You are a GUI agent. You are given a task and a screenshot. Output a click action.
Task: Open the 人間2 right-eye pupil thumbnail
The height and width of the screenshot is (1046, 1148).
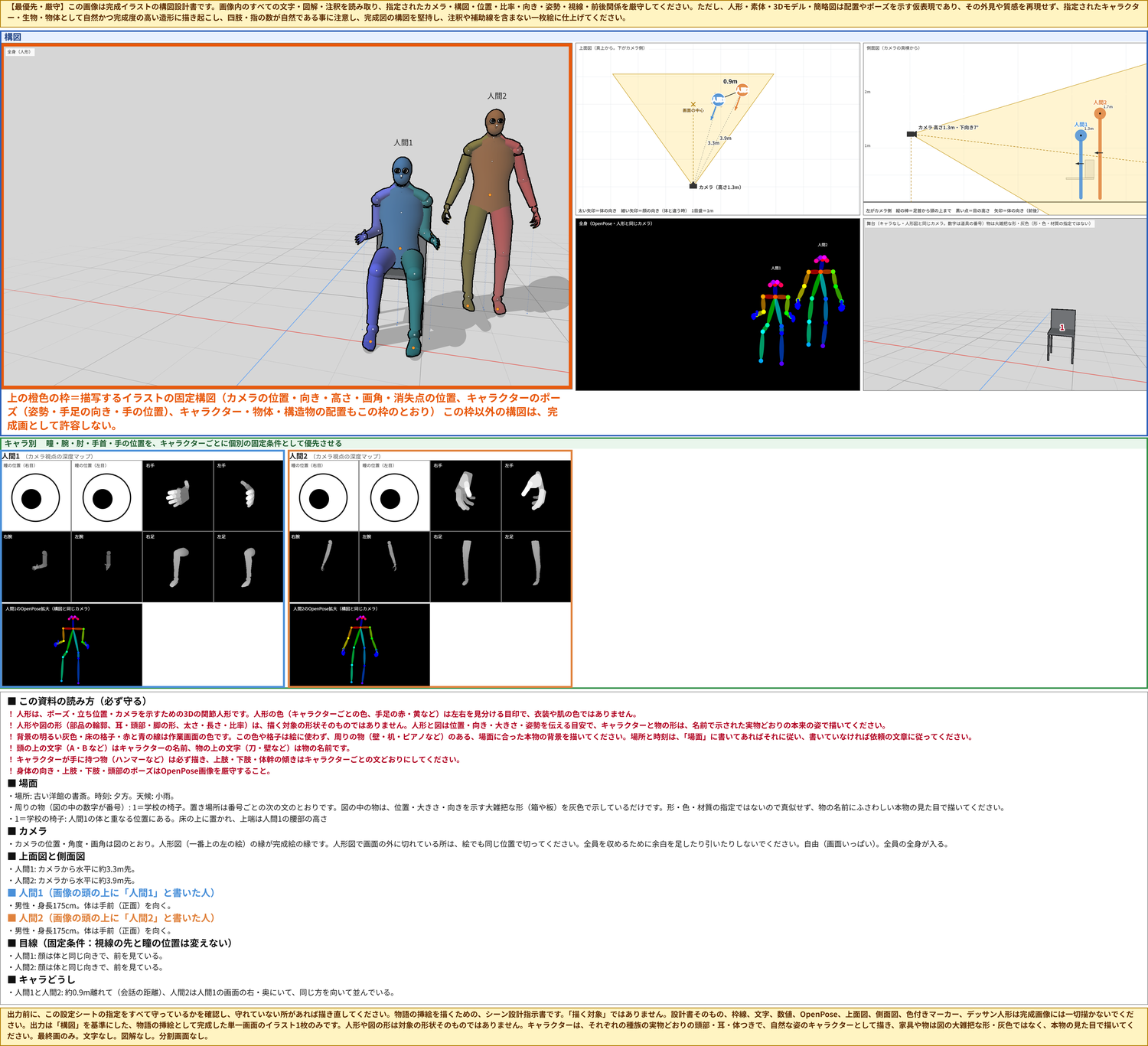(x=324, y=496)
